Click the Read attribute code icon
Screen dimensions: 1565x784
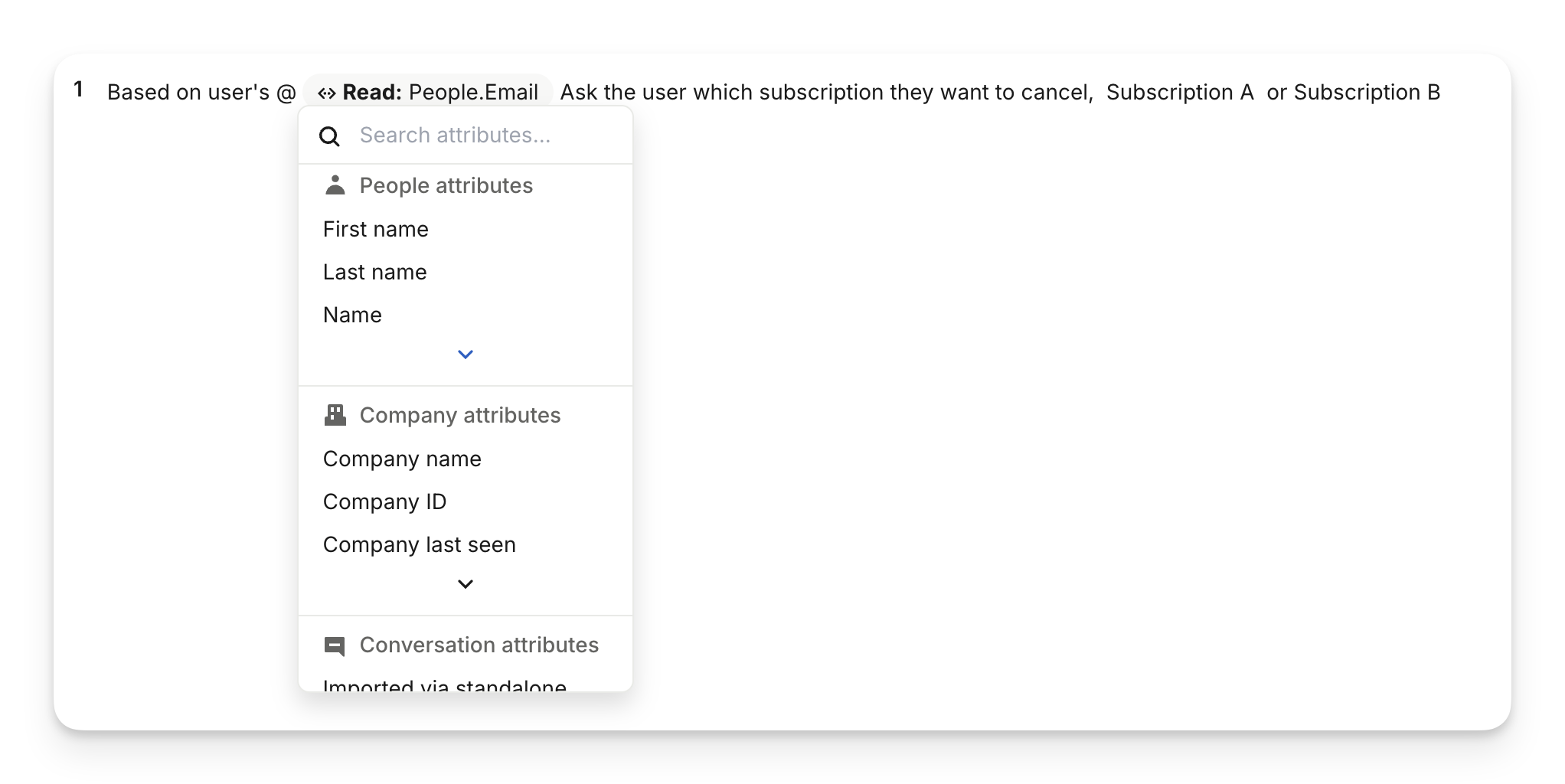[x=327, y=93]
